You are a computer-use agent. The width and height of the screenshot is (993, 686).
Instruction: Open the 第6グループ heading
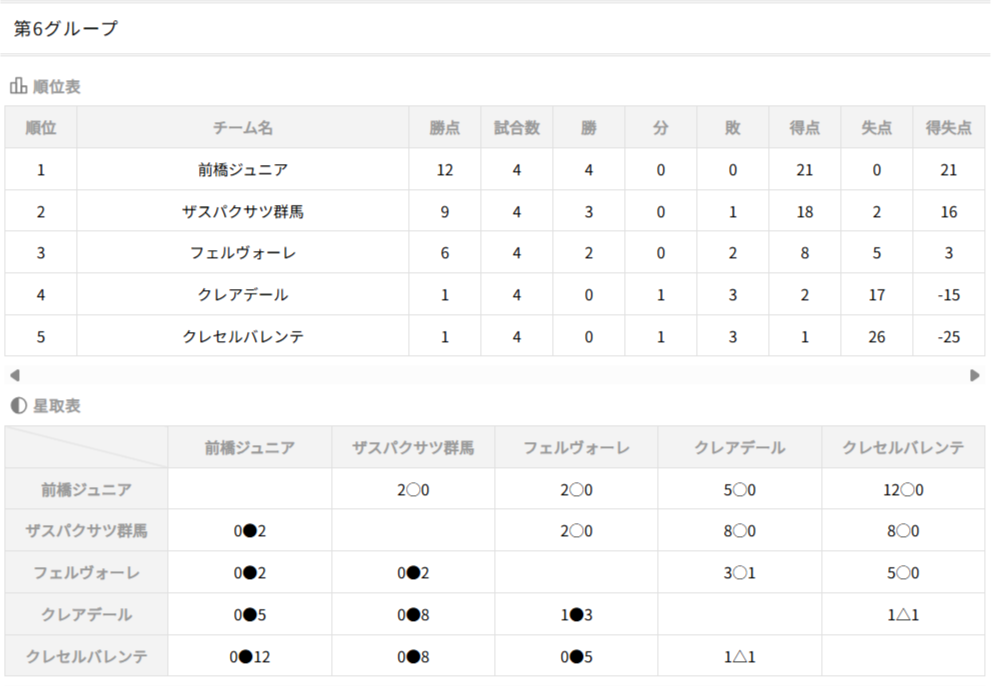click(x=66, y=29)
